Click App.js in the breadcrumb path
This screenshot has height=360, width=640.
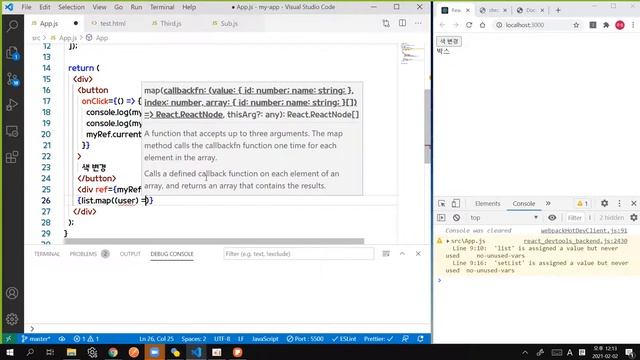(68, 38)
